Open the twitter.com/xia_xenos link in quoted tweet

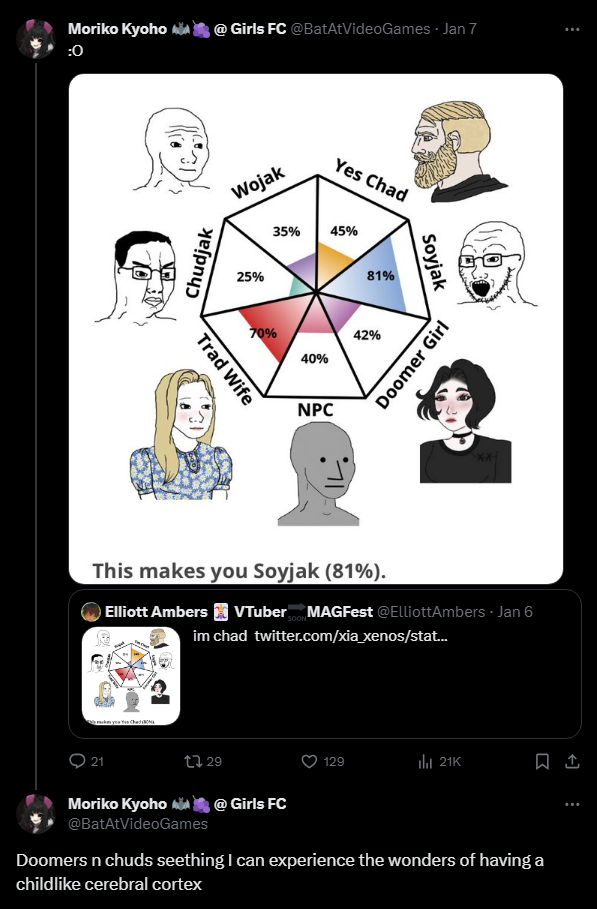point(351,635)
